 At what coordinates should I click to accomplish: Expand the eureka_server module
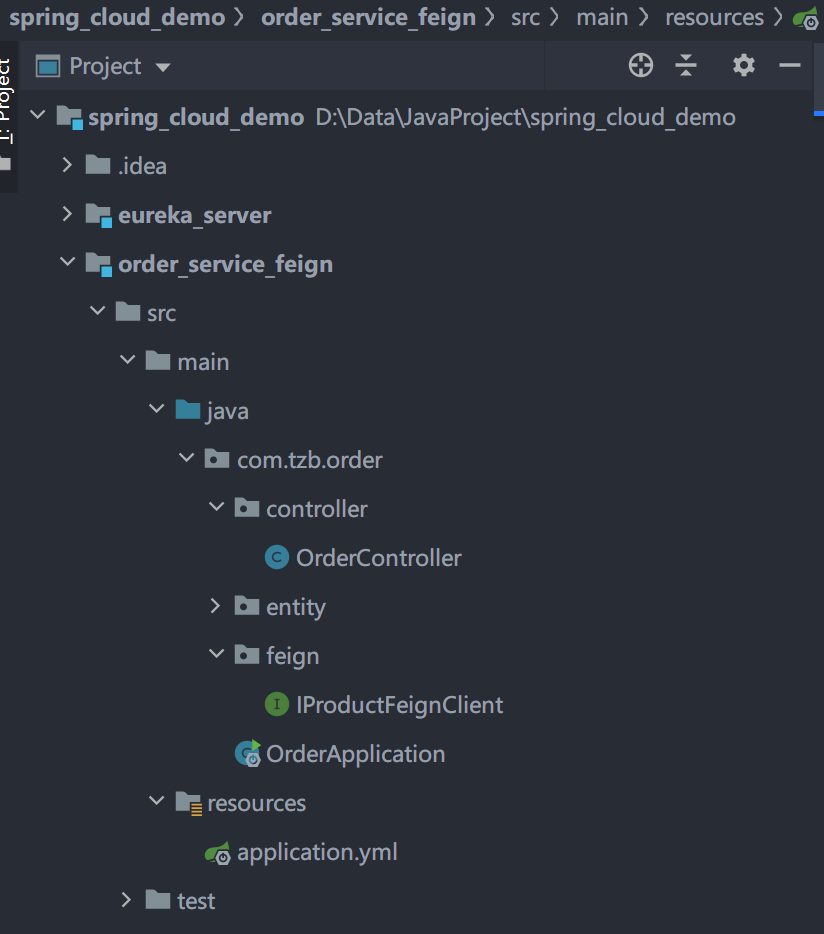[68, 214]
